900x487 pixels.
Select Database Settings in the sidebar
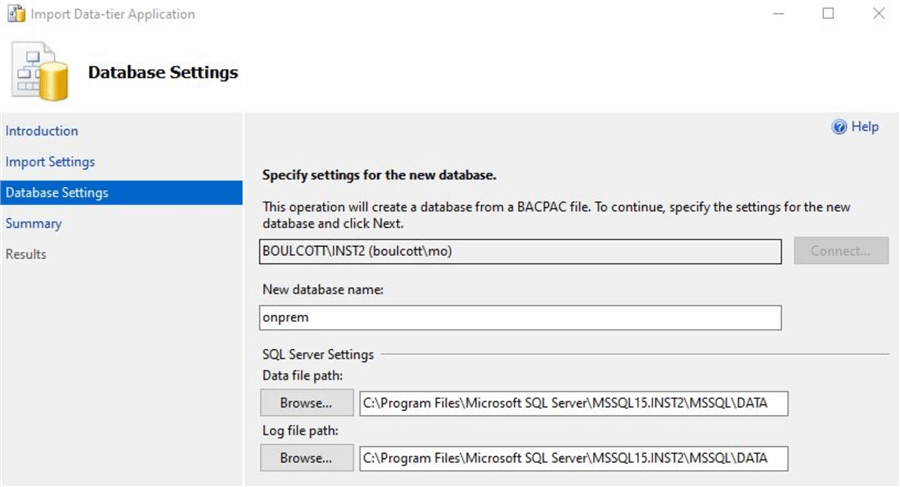click(x=57, y=192)
